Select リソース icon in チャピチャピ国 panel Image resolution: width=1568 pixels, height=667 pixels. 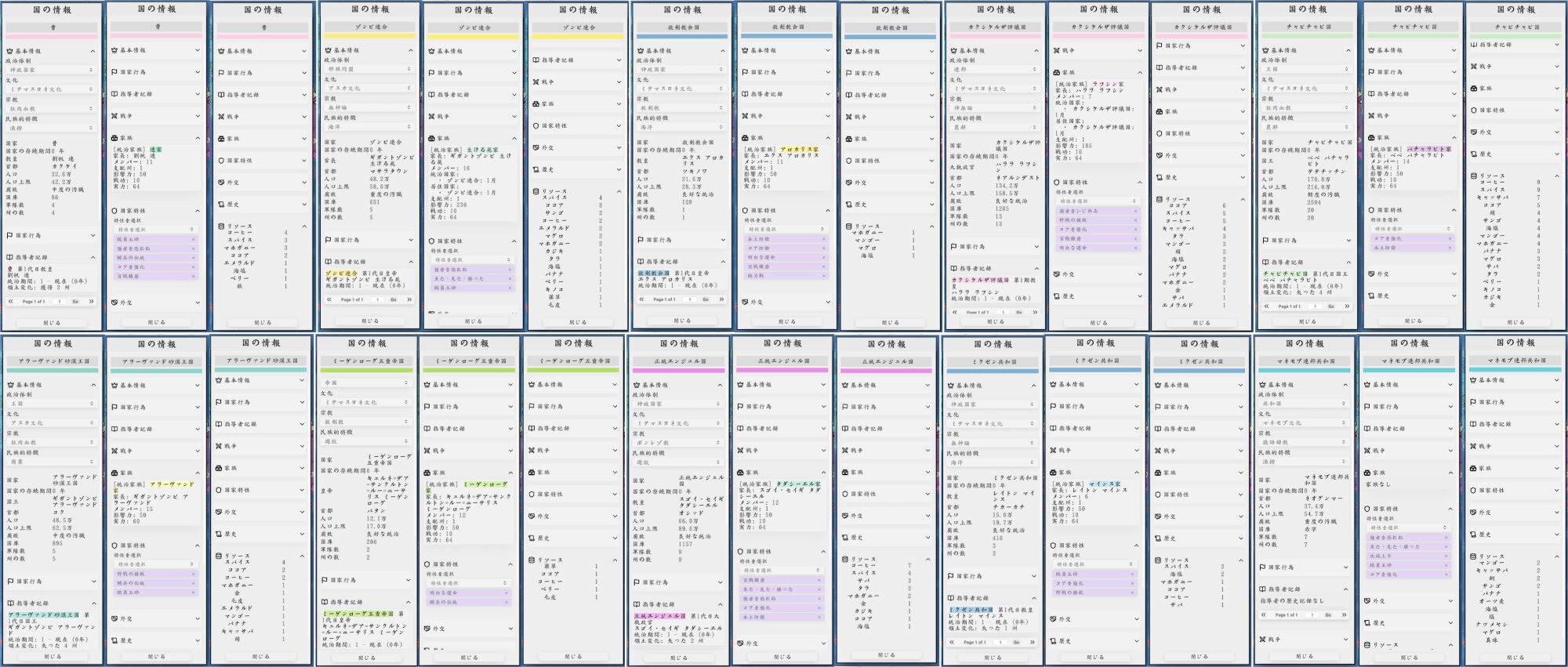coord(1475,176)
